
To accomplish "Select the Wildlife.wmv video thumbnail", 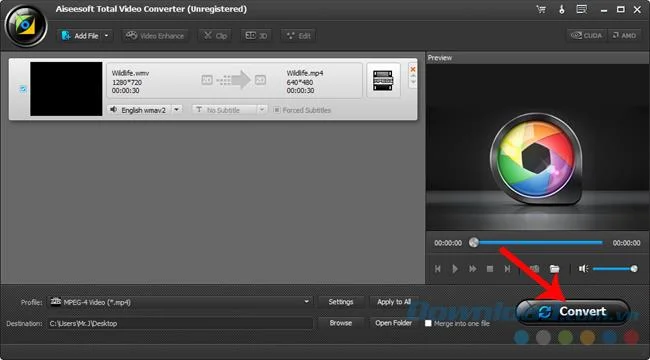I will tap(66, 89).
